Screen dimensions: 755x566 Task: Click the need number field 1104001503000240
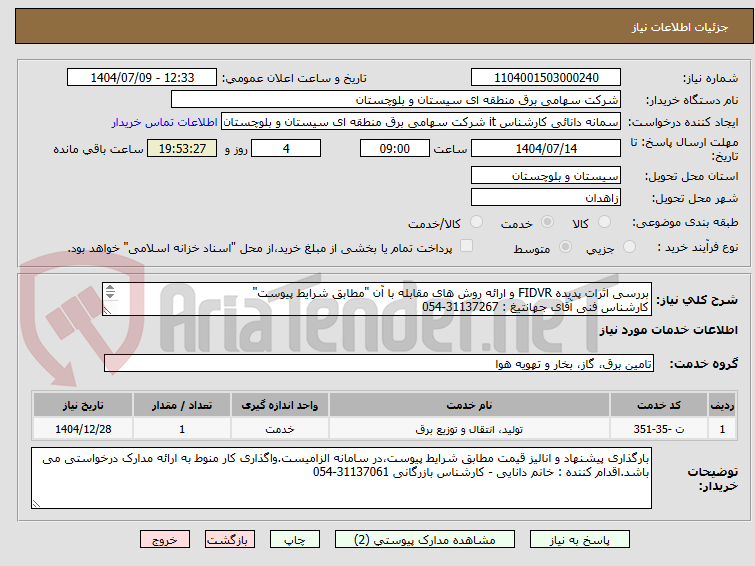click(x=546, y=78)
